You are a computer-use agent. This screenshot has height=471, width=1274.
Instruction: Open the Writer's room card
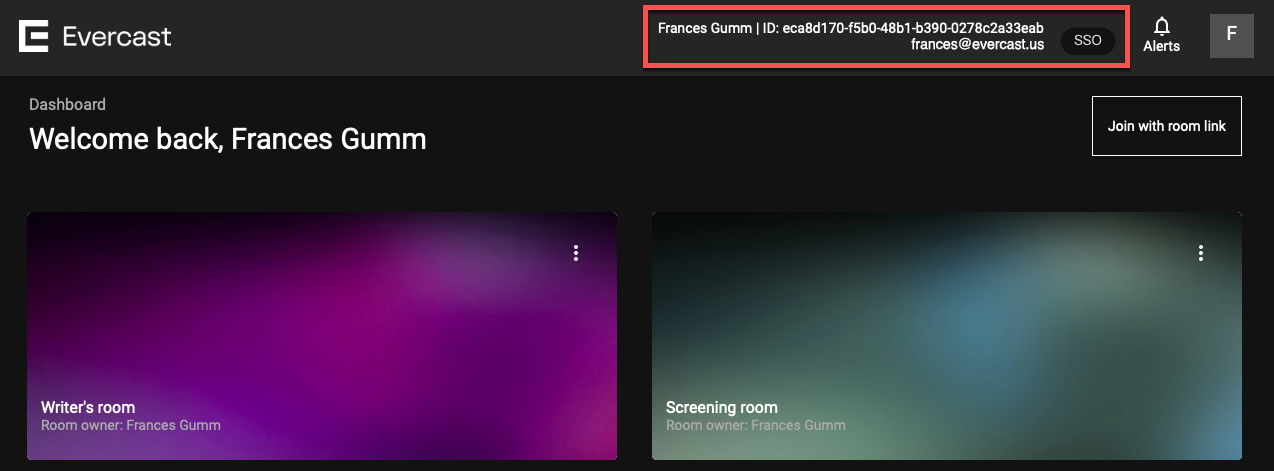322,335
